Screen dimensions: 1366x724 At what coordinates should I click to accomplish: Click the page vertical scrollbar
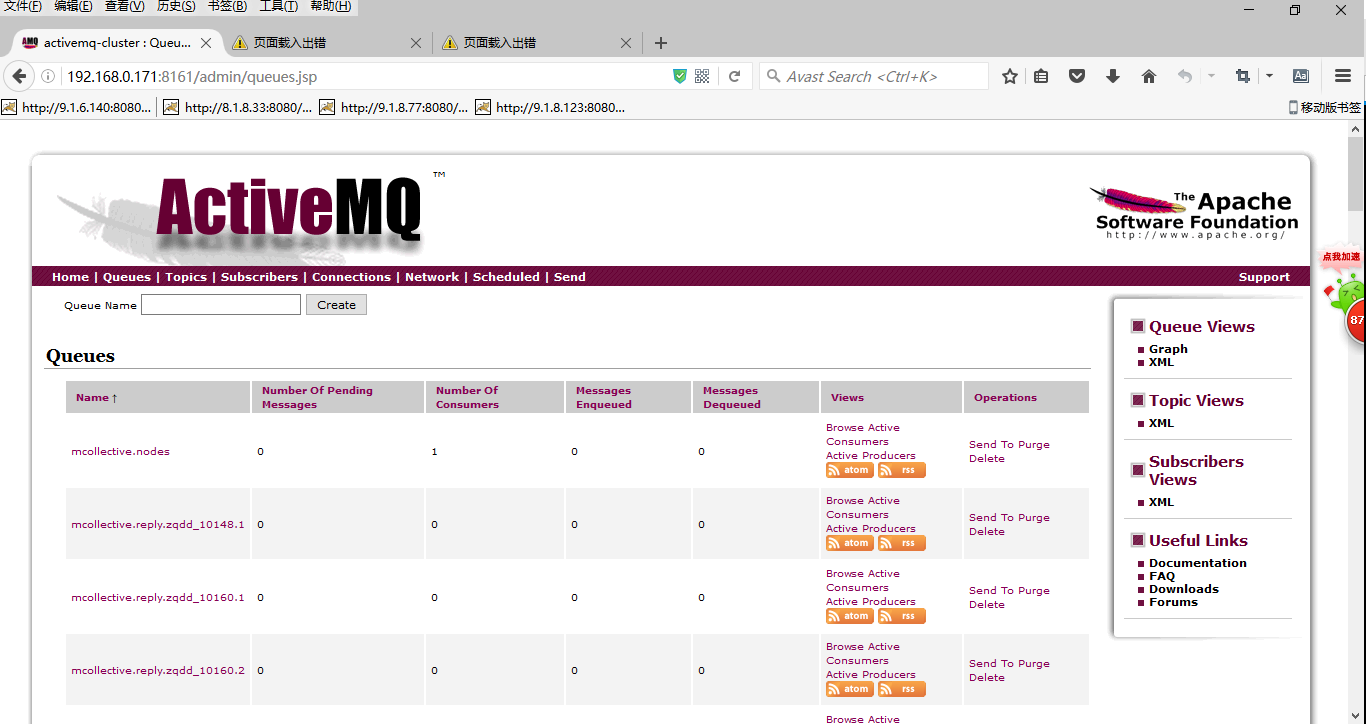pyautogui.click(x=1356, y=174)
